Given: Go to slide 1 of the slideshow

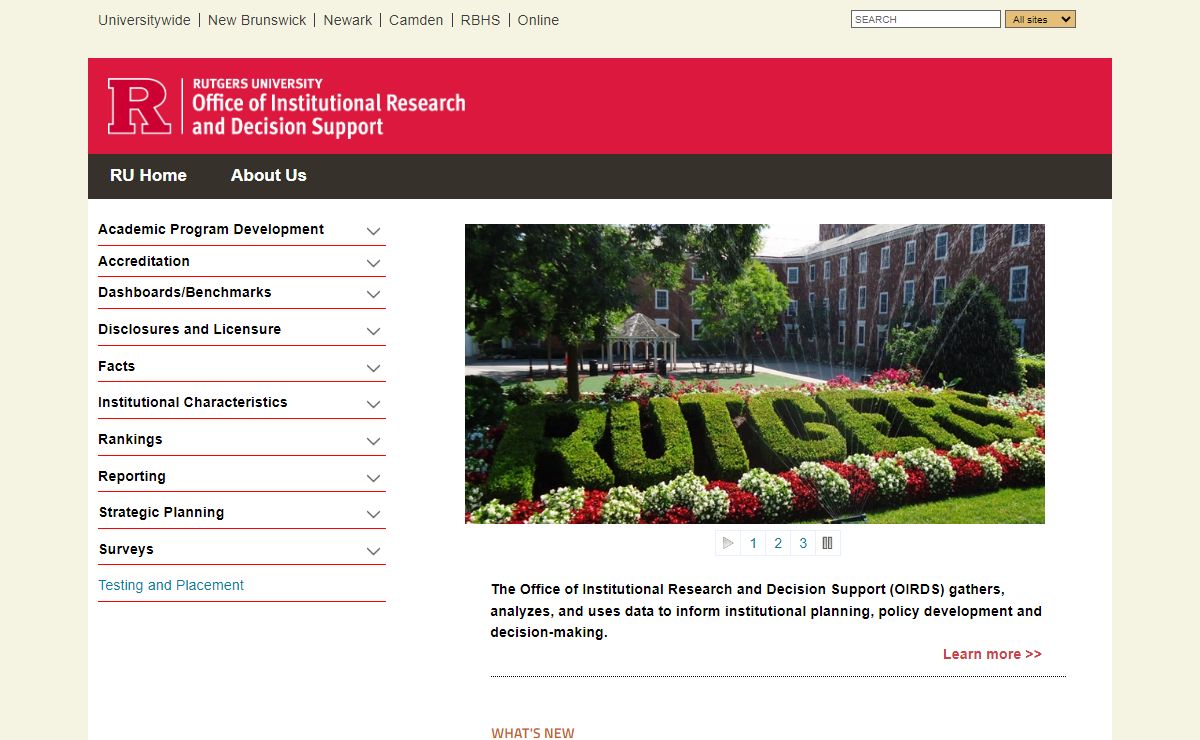Looking at the screenshot, I should click(753, 543).
